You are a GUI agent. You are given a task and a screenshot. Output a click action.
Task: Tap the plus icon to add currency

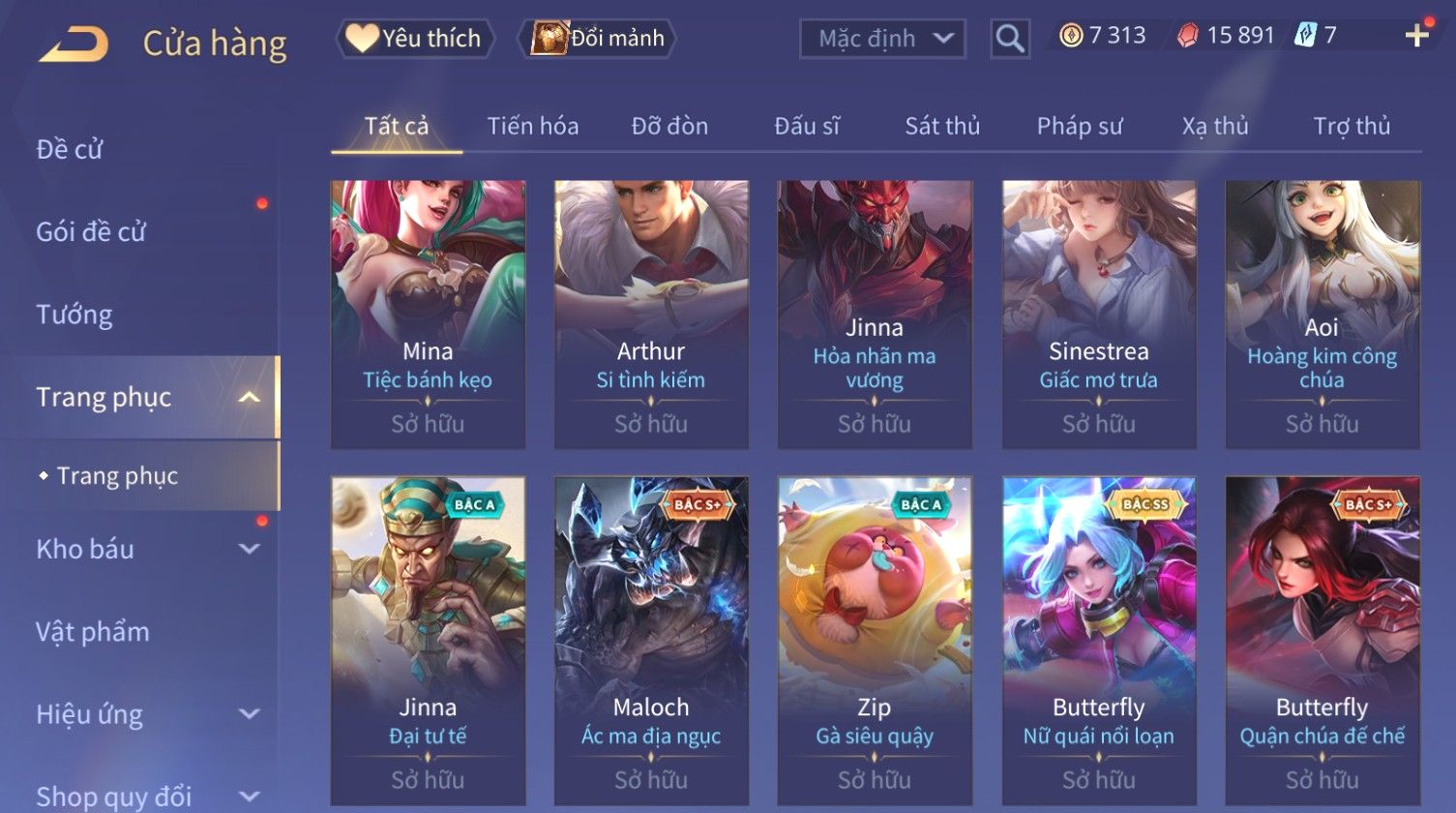[1417, 36]
